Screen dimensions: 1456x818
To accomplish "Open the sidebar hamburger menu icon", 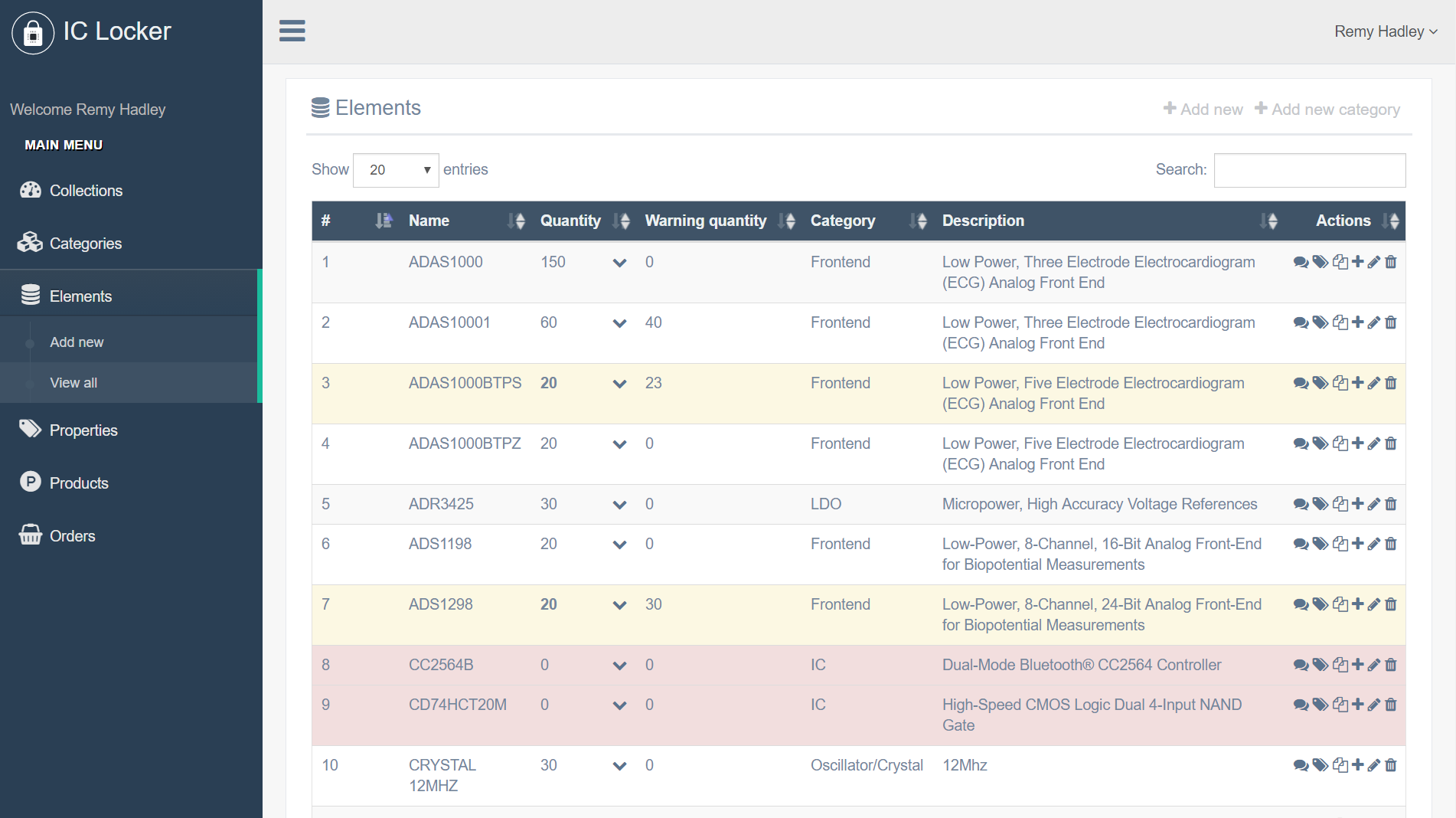I will (x=292, y=31).
